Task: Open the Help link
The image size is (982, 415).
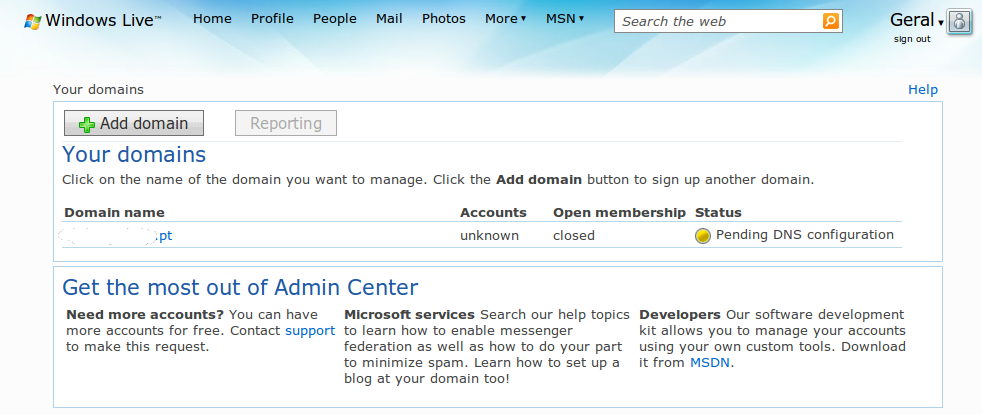Action: coord(923,90)
